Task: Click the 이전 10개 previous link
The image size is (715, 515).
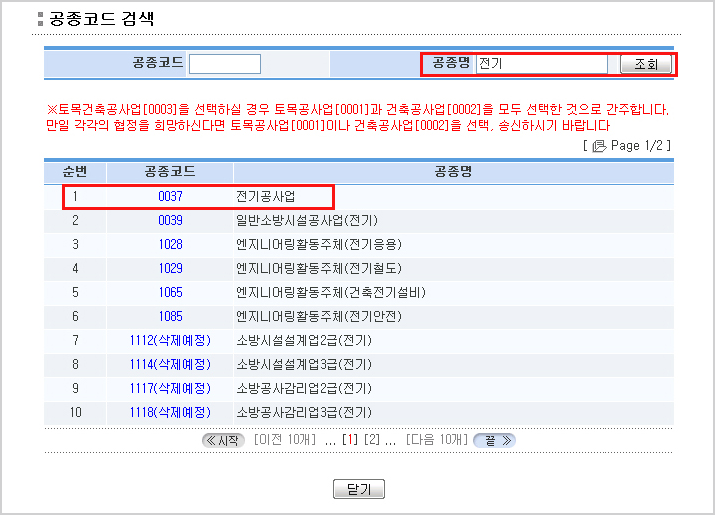Action: [285, 440]
